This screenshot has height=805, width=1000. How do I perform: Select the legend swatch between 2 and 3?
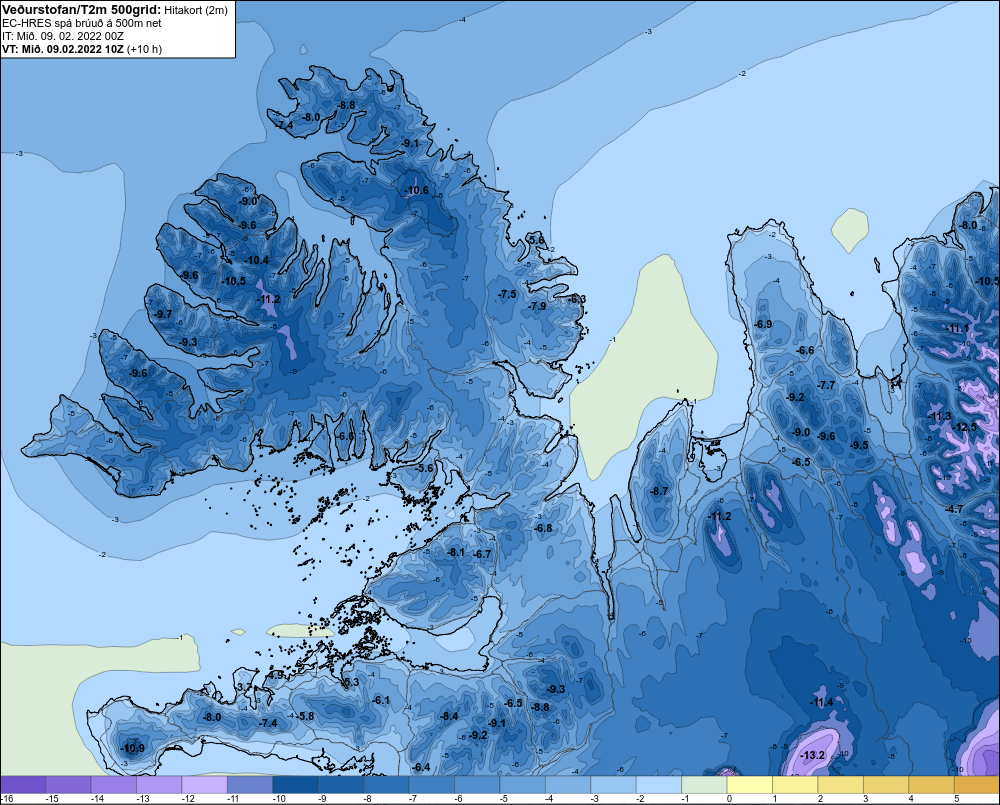(841, 785)
